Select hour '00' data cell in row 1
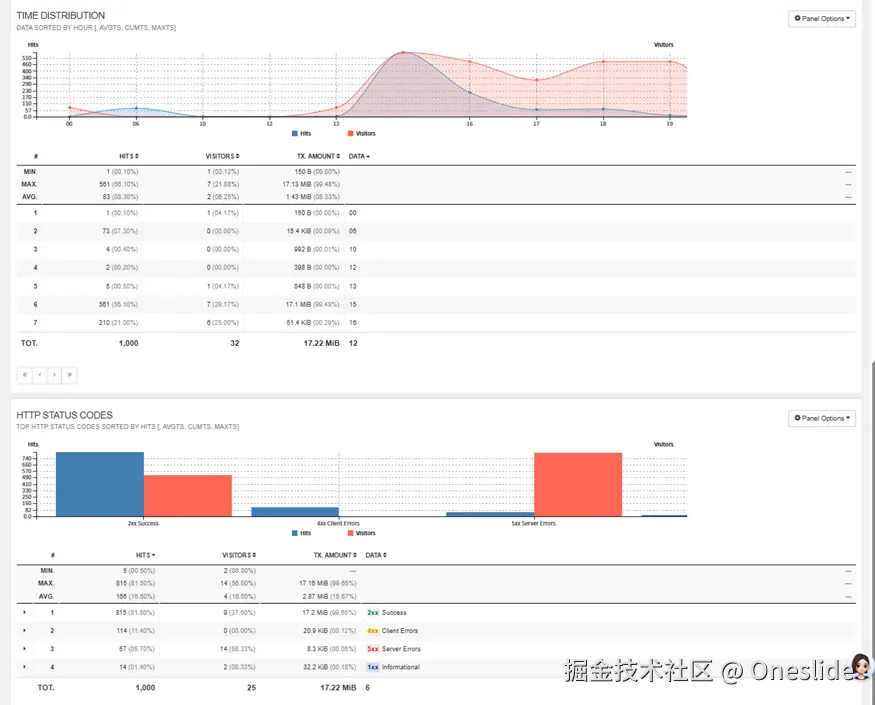 click(353, 213)
